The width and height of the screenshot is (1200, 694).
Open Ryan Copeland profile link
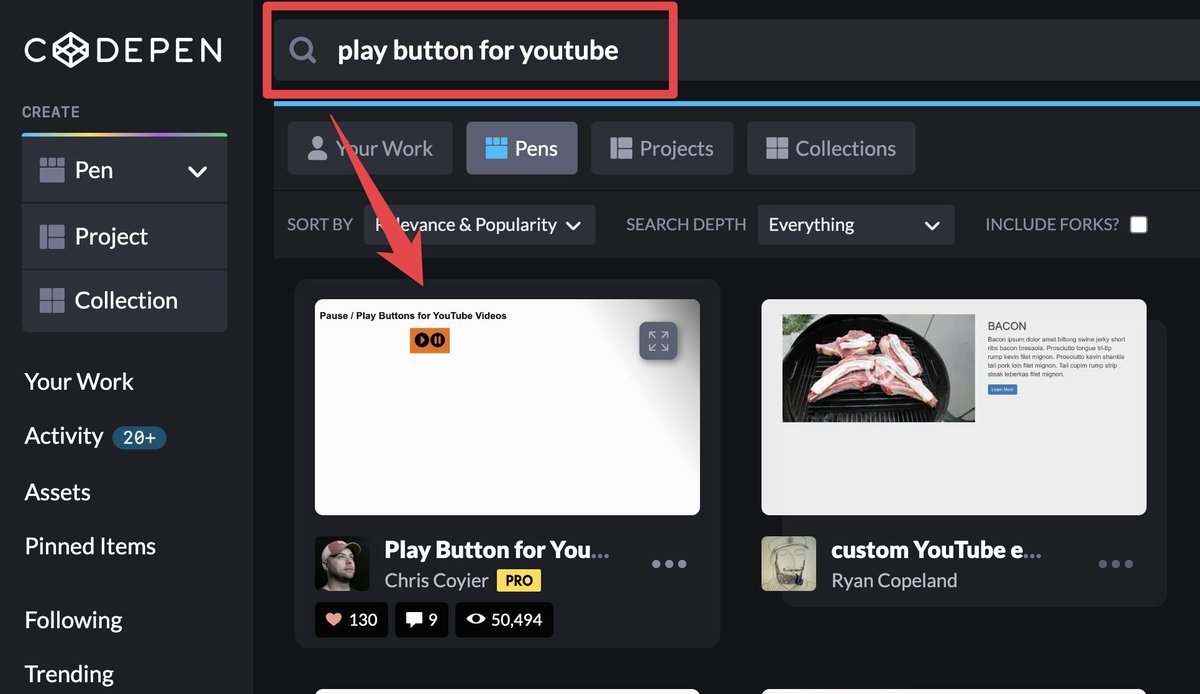click(894, 580)
